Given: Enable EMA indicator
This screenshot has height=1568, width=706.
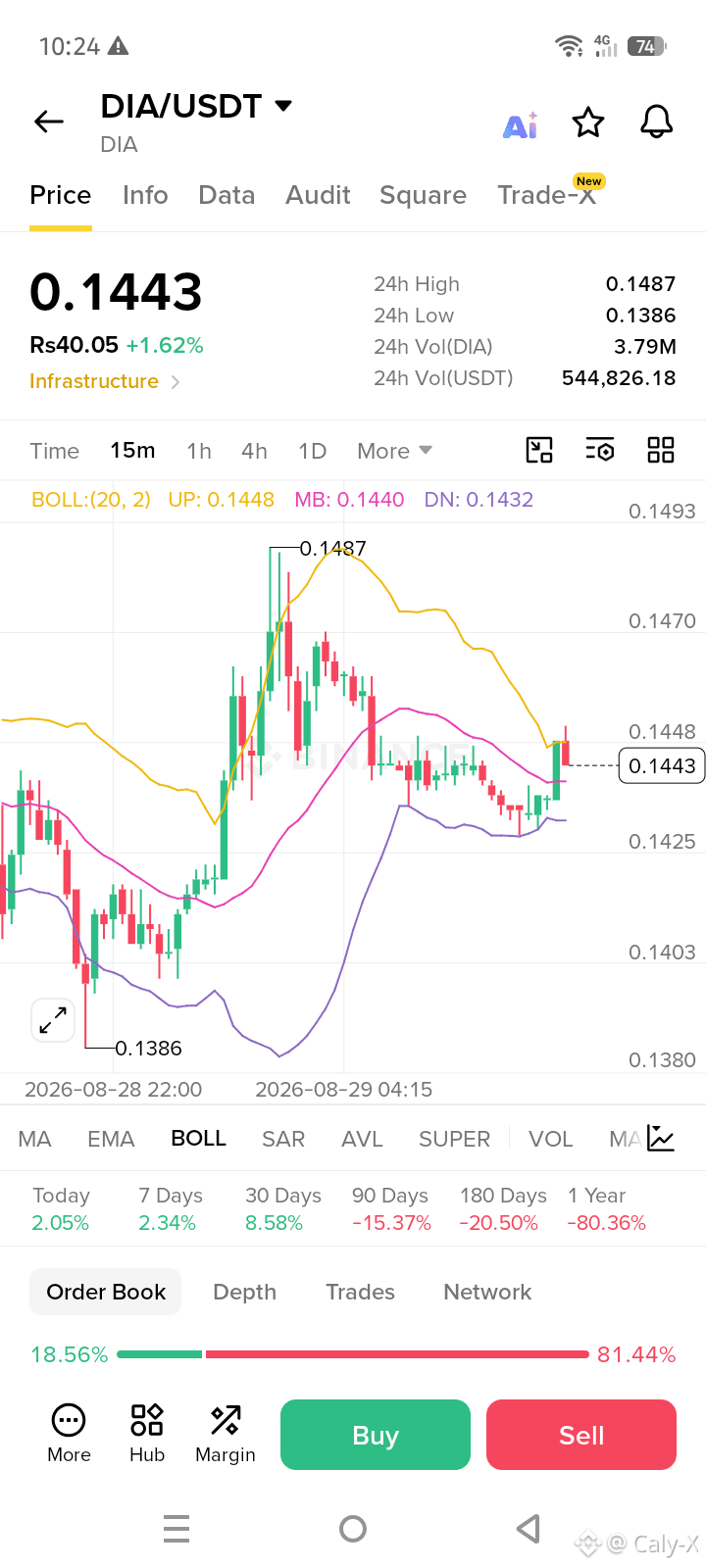Looking at the screenshot, I should (111, 1139).
